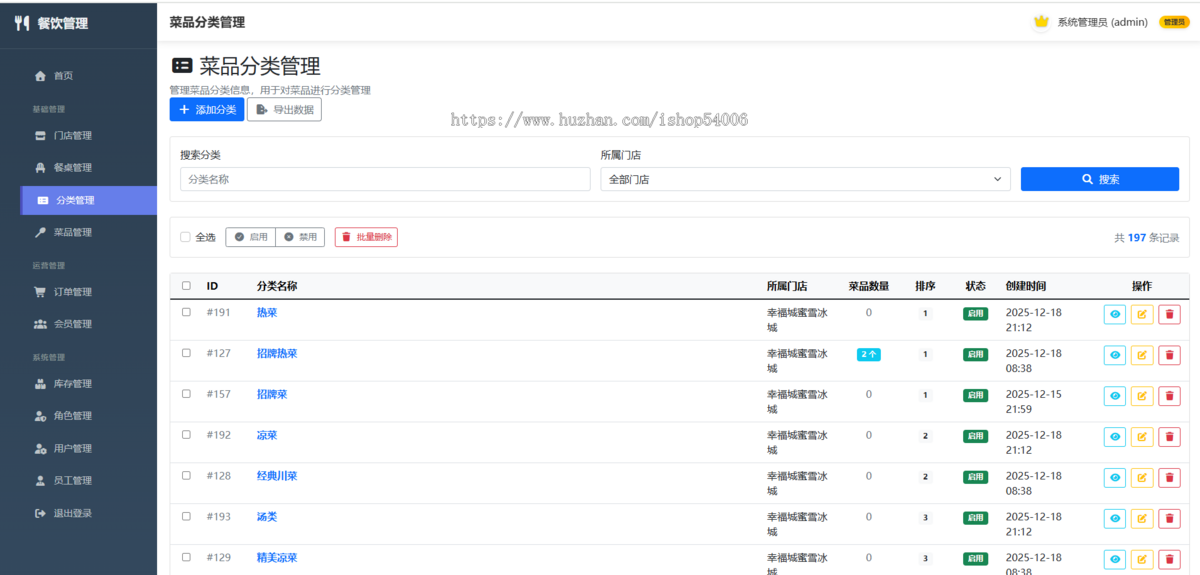This screenshot has height=575, width=1200.
Task: Click the 2个 dish count badge
Action: [868, 354]
